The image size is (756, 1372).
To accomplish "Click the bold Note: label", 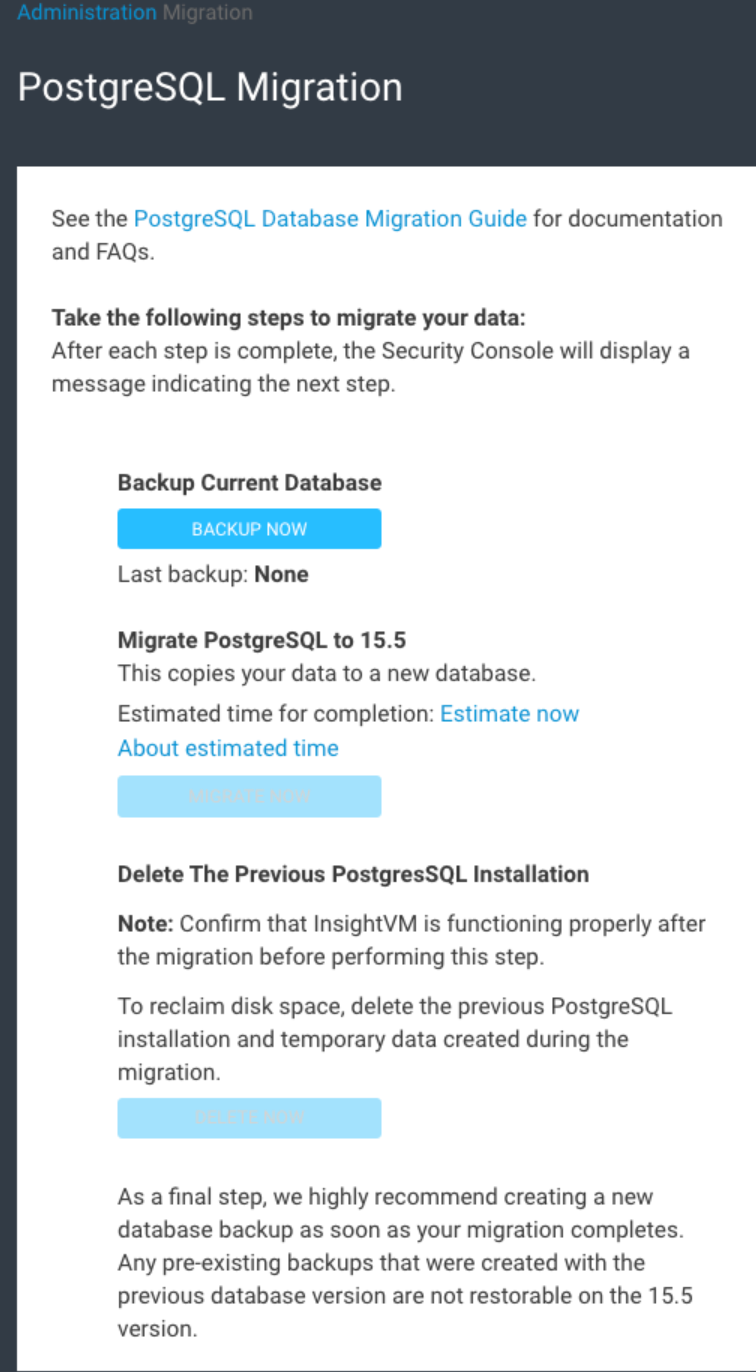I will click(146, 923).
